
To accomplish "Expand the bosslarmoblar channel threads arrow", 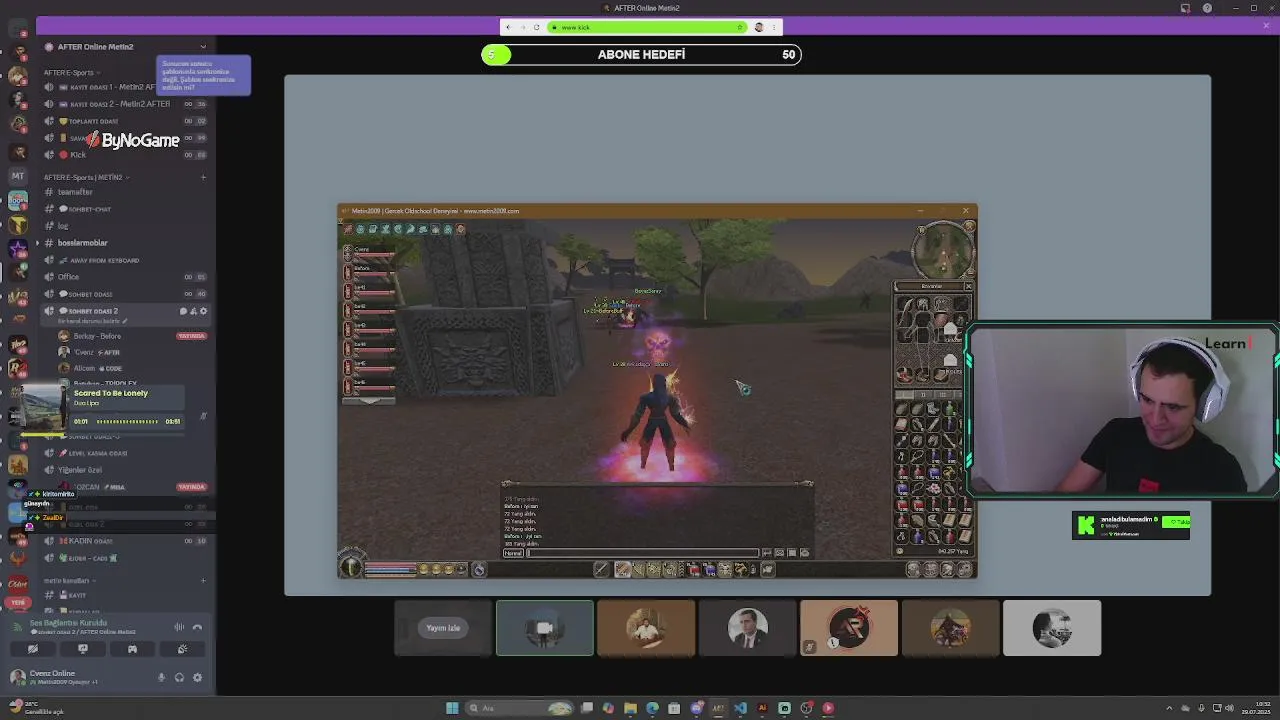I will coord(38,243).
